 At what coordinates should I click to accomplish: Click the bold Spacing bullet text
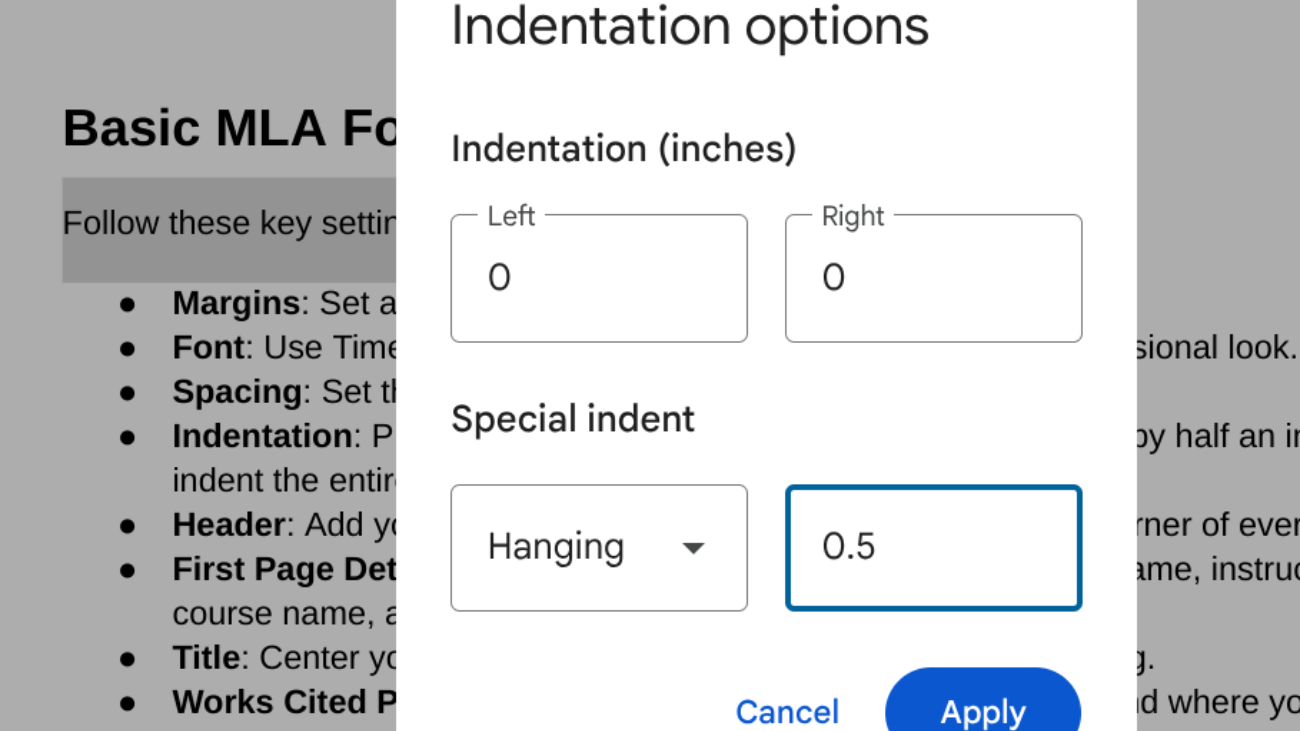coord(236,392)
